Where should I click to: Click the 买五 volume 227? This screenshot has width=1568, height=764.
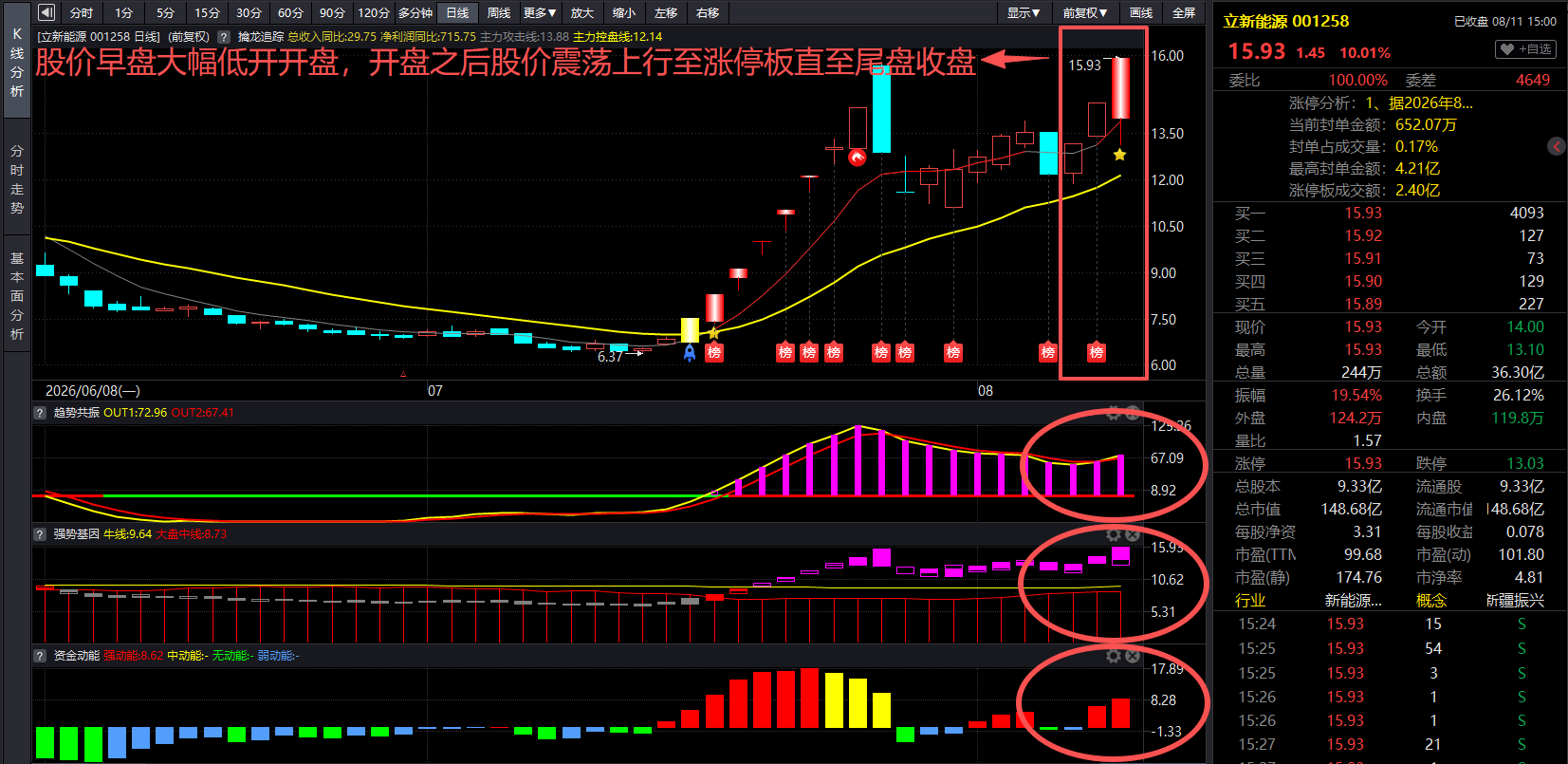point(1531,305)
